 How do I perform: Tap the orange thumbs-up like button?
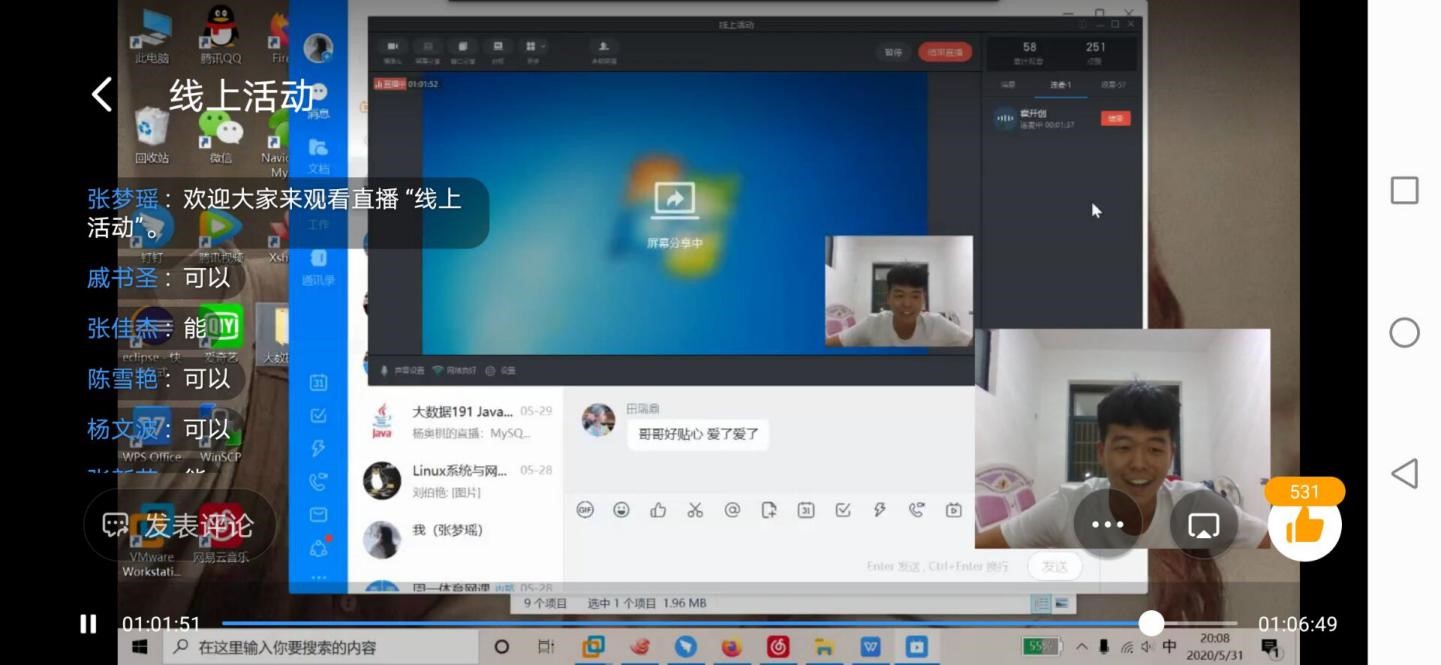pyautogui.click(x=1304, y=525)
